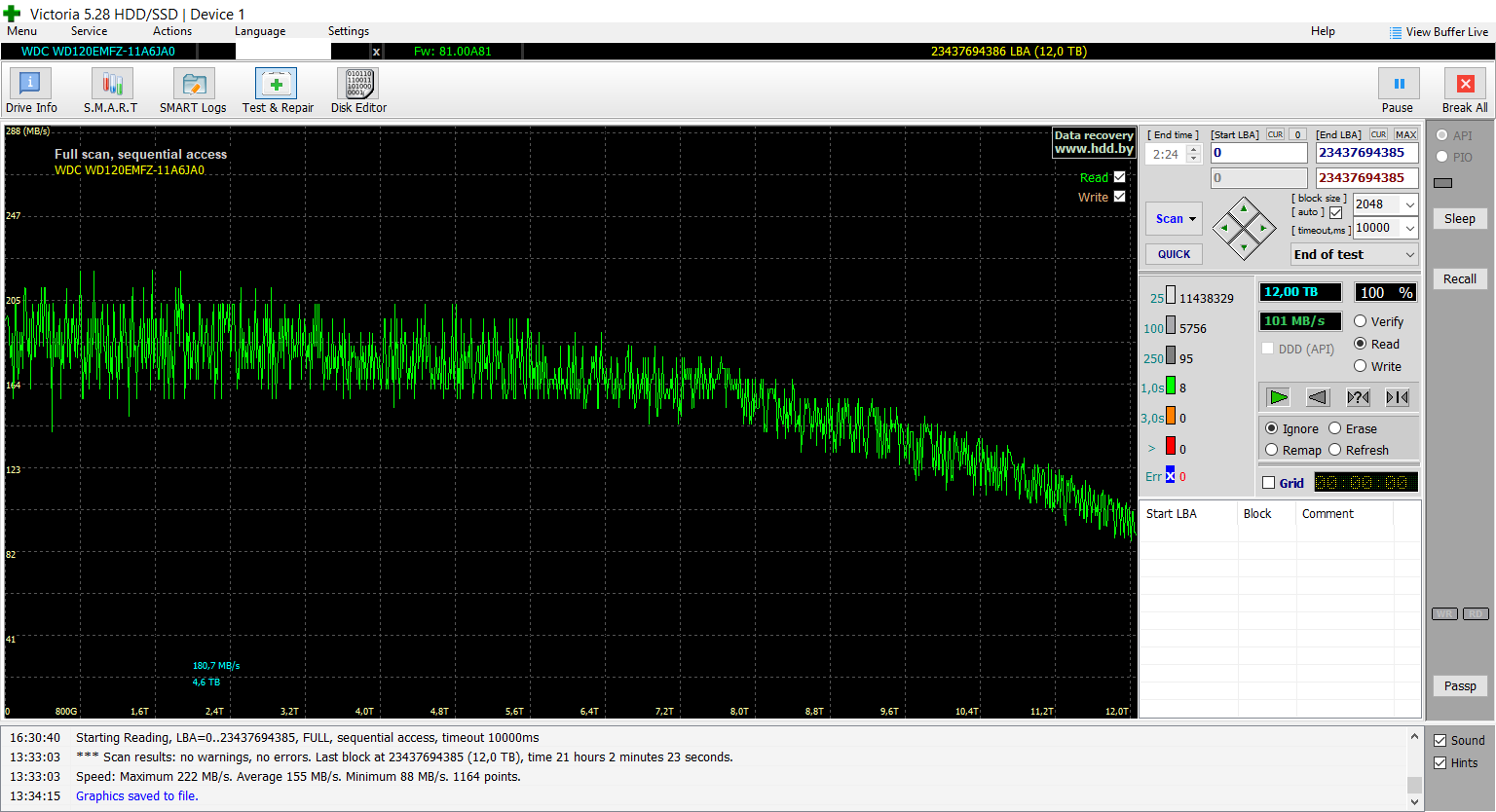Switch to the Test & Repair view

pyautogui.click(x=278, y=91)
